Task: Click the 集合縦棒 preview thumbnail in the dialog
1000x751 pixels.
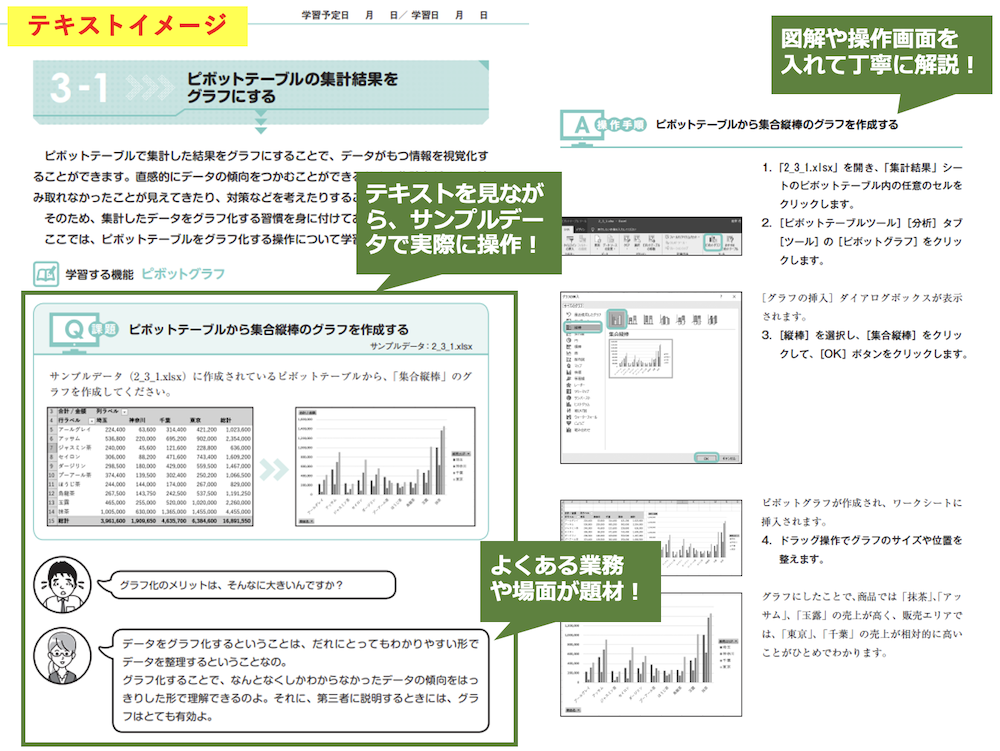Action: click(x=640, y=358)
